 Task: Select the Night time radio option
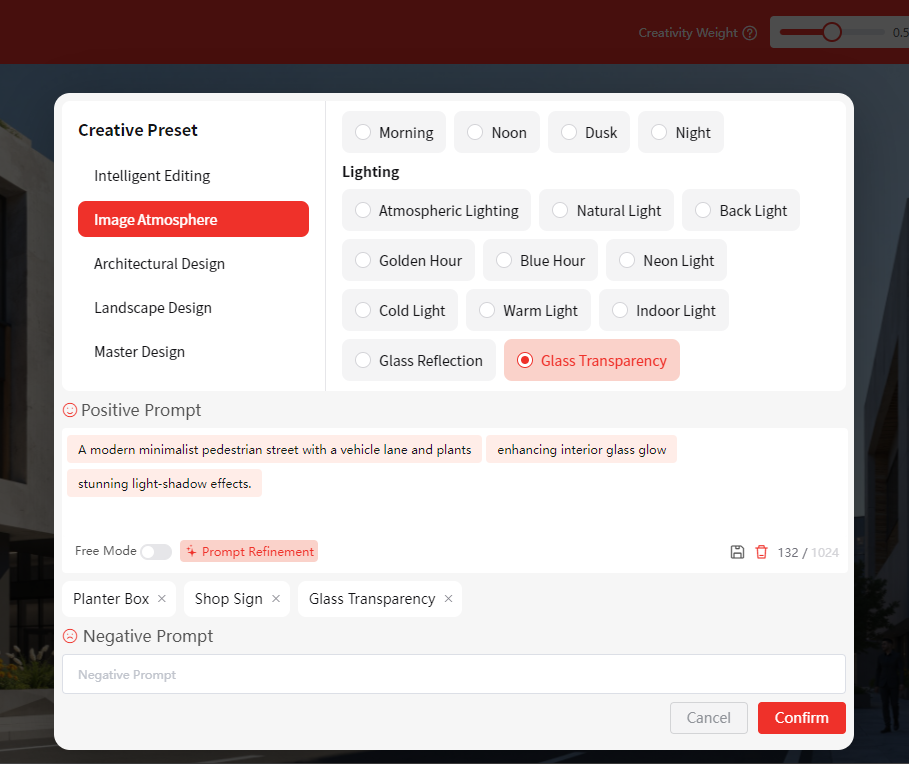pos(659,132)
